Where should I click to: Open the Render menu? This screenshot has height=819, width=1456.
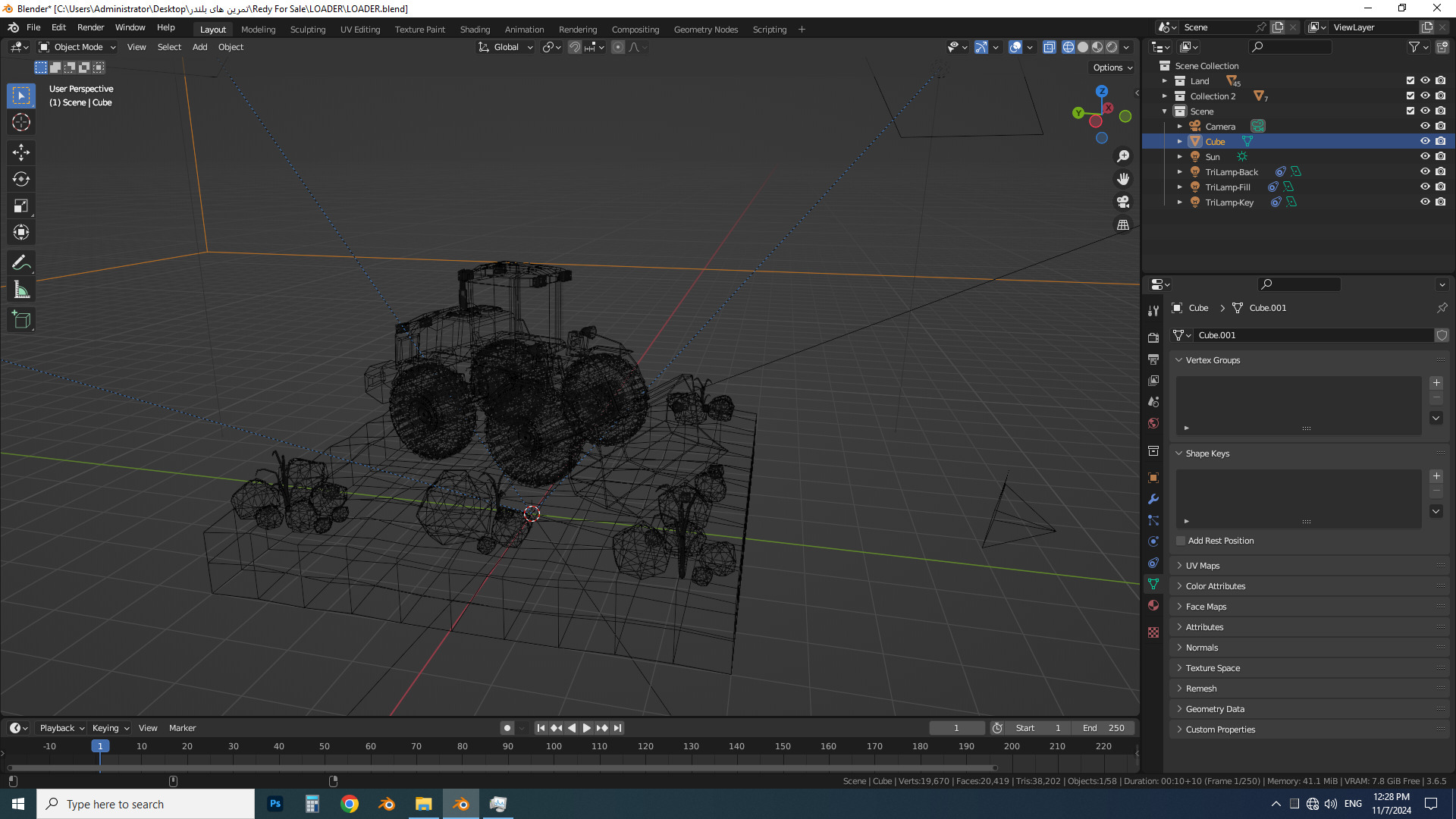[90, 27]
